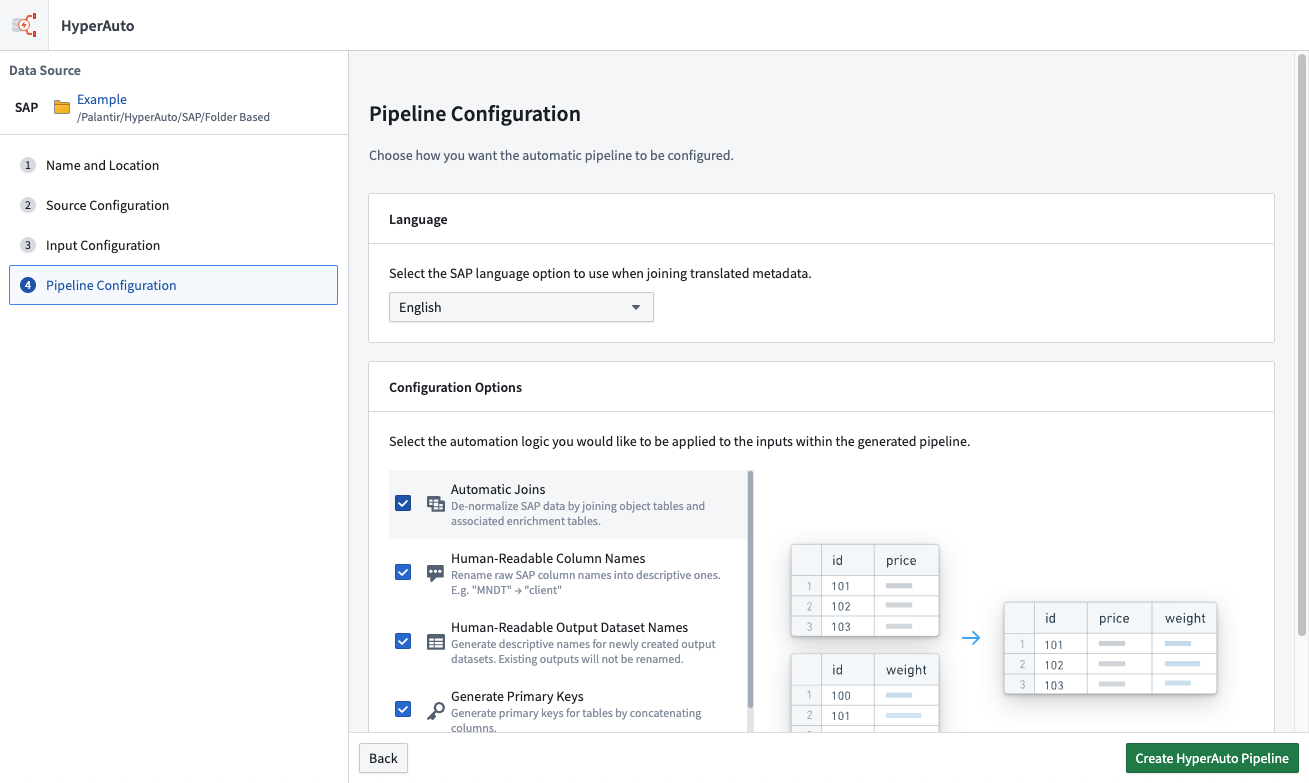Click the options list scrollbar
This screenshot has height=783, width=1309.
(x=750, y=590)
